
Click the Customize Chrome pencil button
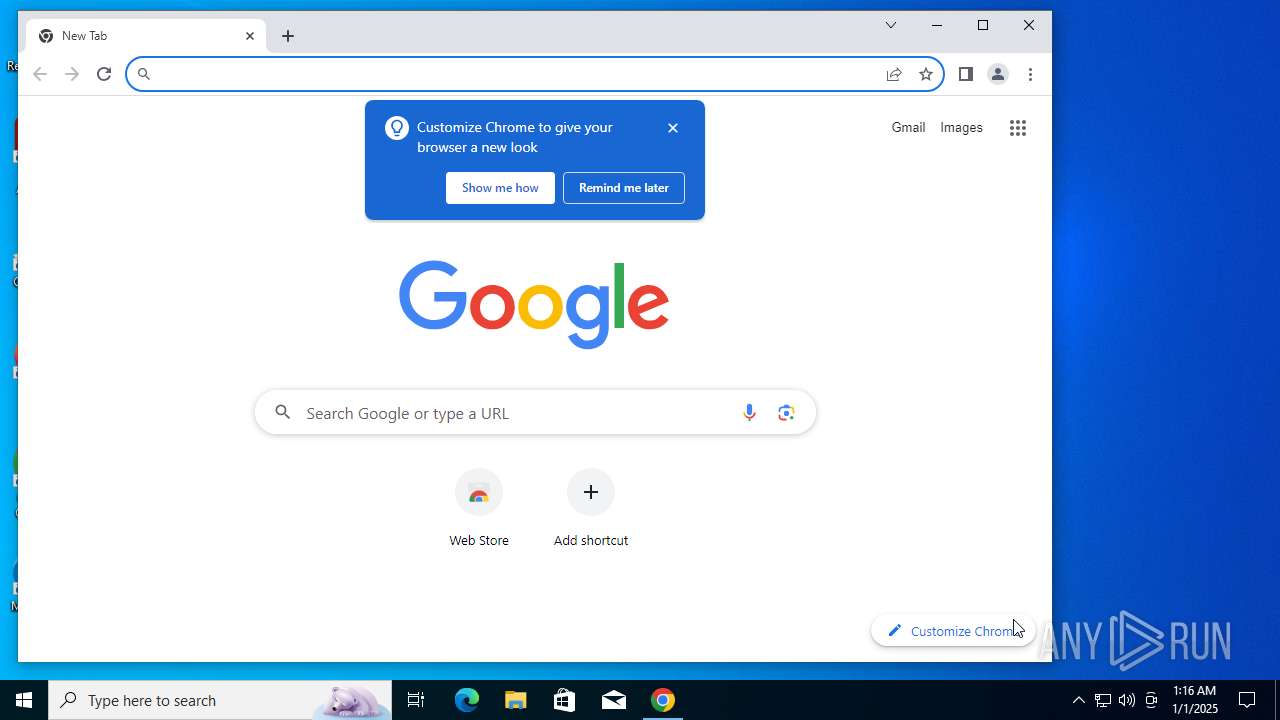(x=953, y=631)
